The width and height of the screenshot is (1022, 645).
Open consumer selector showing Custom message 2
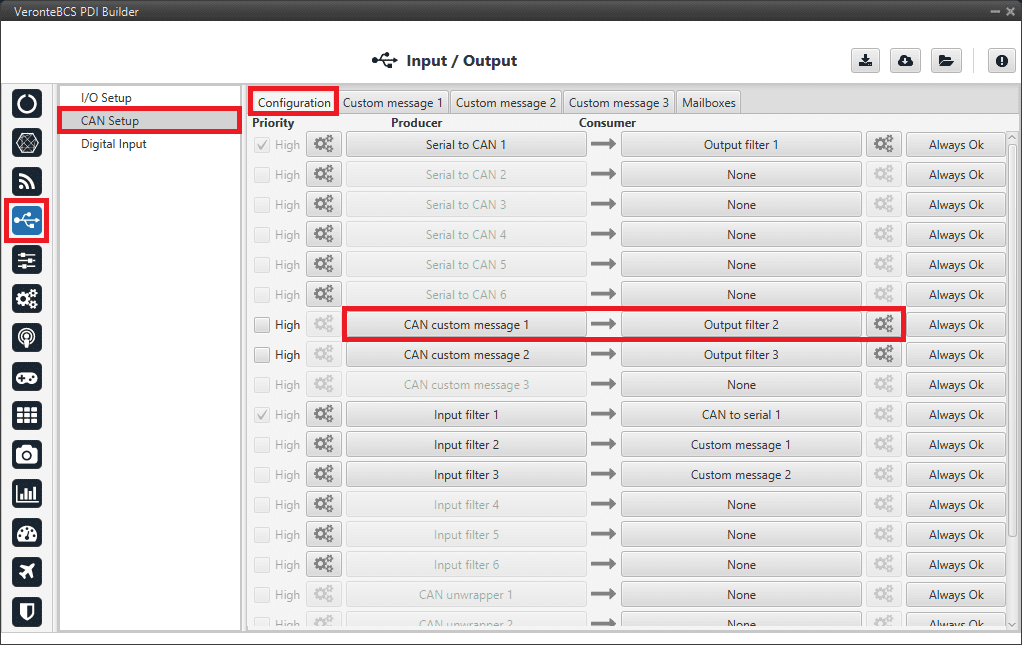point(741,474)
